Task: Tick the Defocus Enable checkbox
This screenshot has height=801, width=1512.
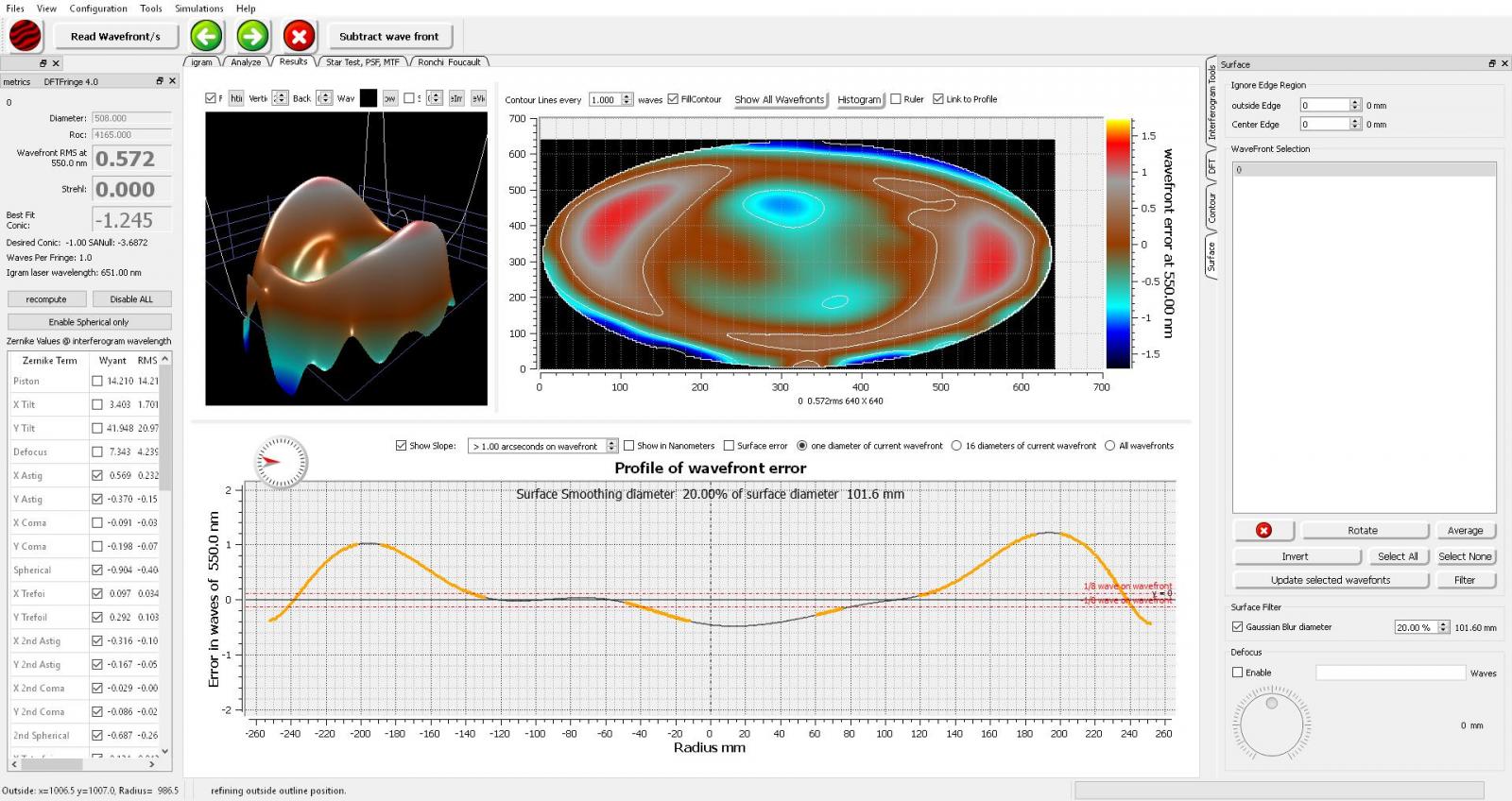Action: click(x=1238, y=673)
